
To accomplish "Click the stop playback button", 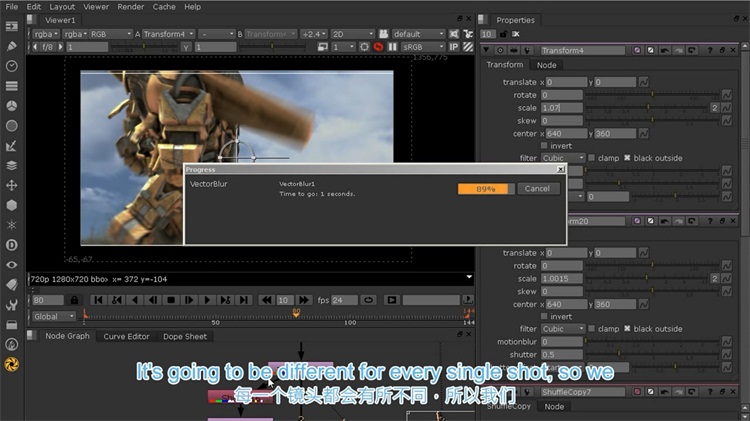I will pyautogui.click(x=171, y=300).
